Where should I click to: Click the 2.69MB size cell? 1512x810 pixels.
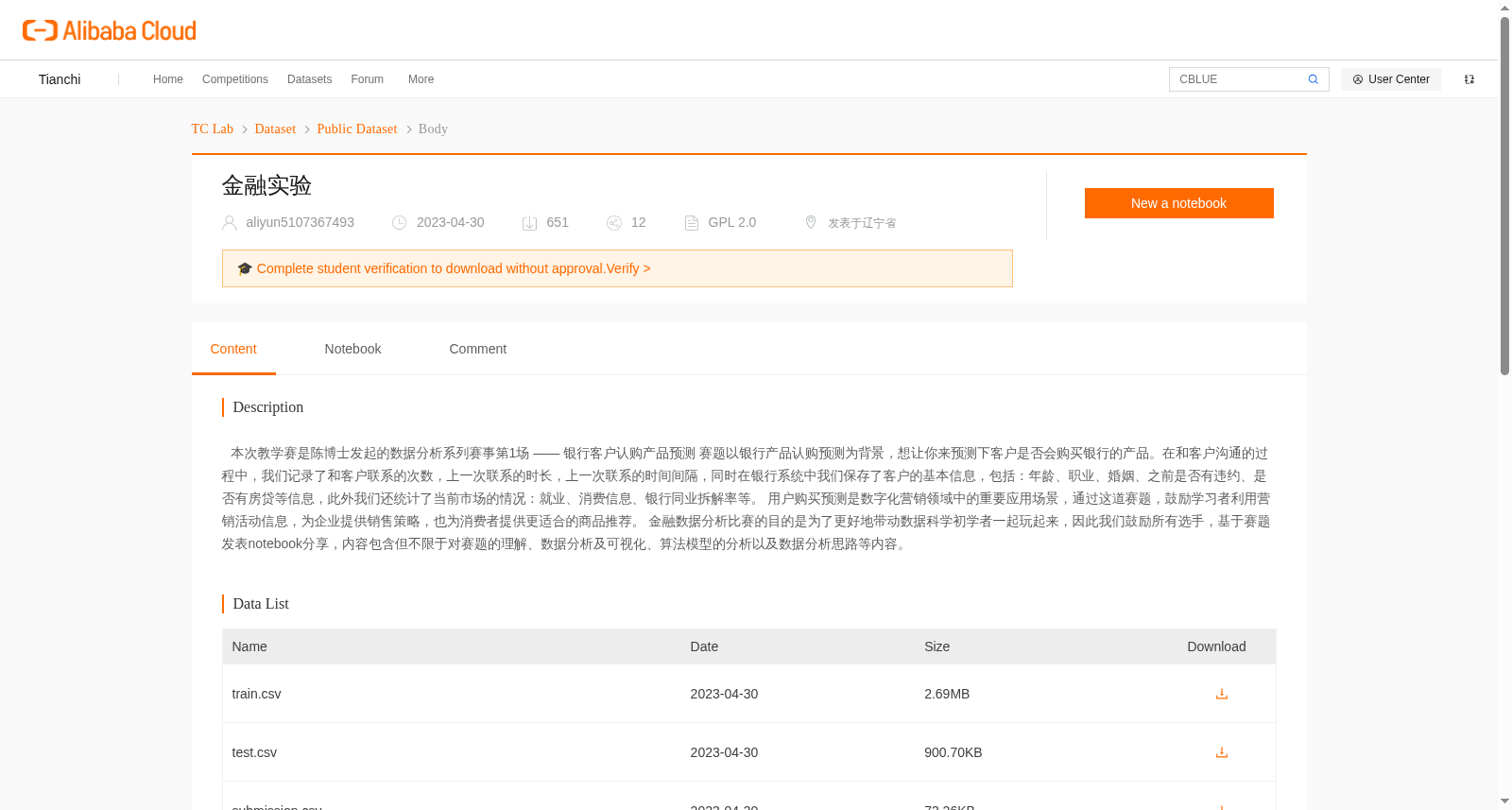click(947, 694)
